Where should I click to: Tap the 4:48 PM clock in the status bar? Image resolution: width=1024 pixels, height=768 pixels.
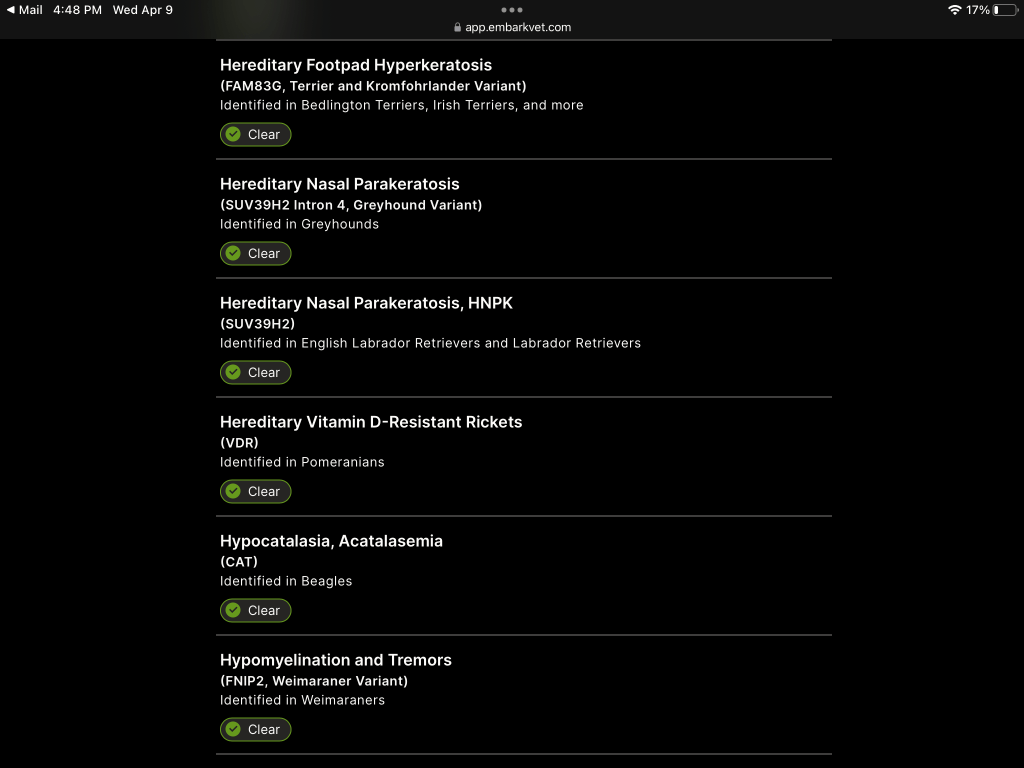[x=78, y=10]
